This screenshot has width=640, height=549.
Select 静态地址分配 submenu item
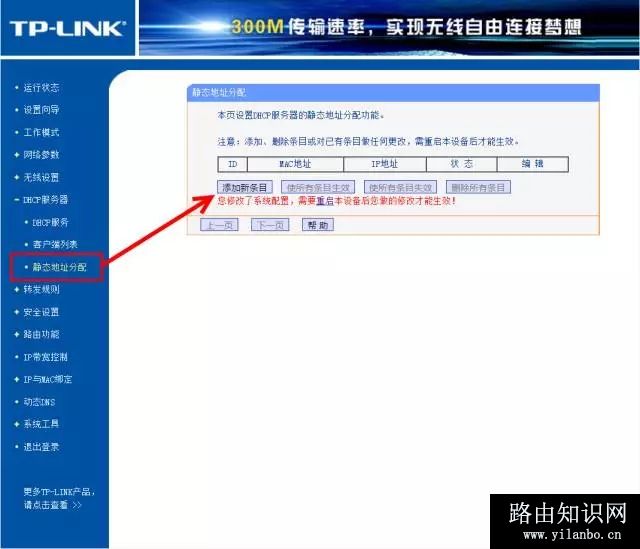(x=60, y=267)
